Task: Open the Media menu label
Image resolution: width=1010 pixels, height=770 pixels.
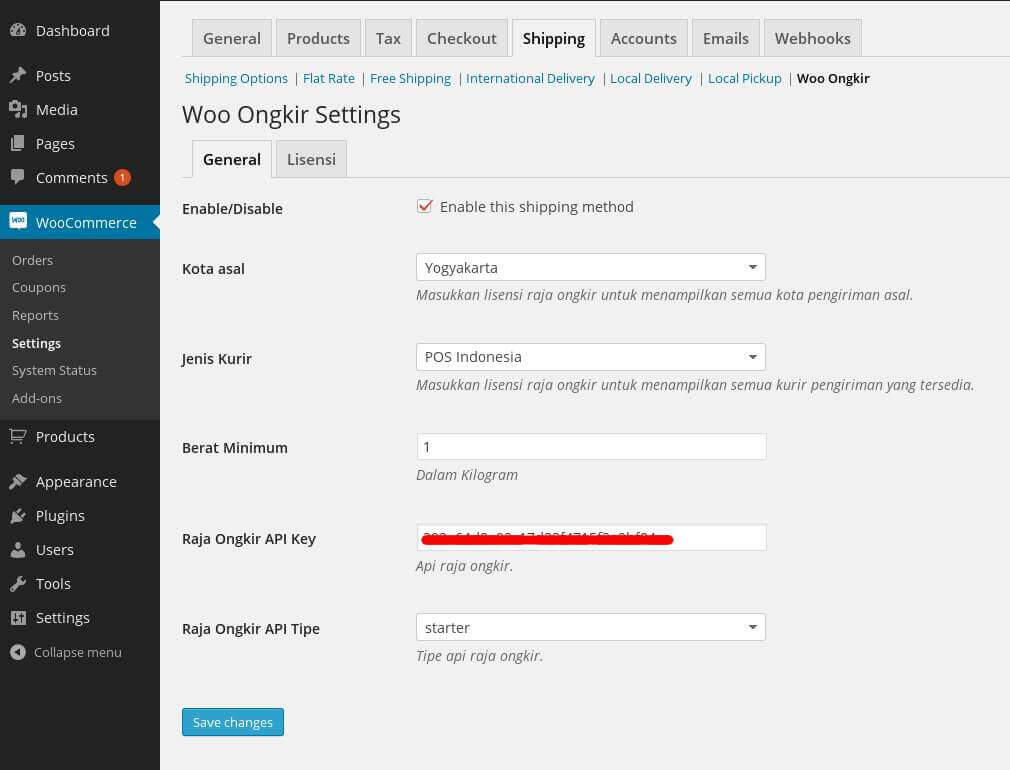Action: pyautogui.click(x=57, y=110)
